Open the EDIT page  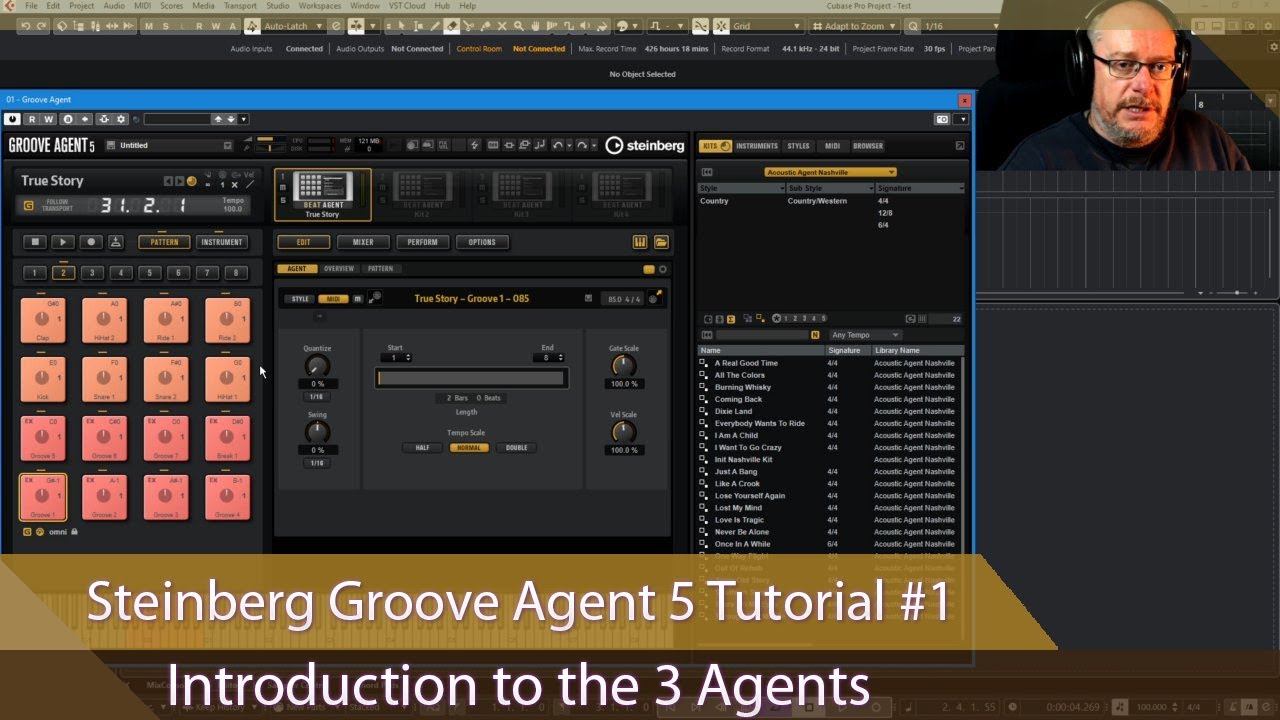click(x=303, y=242)
